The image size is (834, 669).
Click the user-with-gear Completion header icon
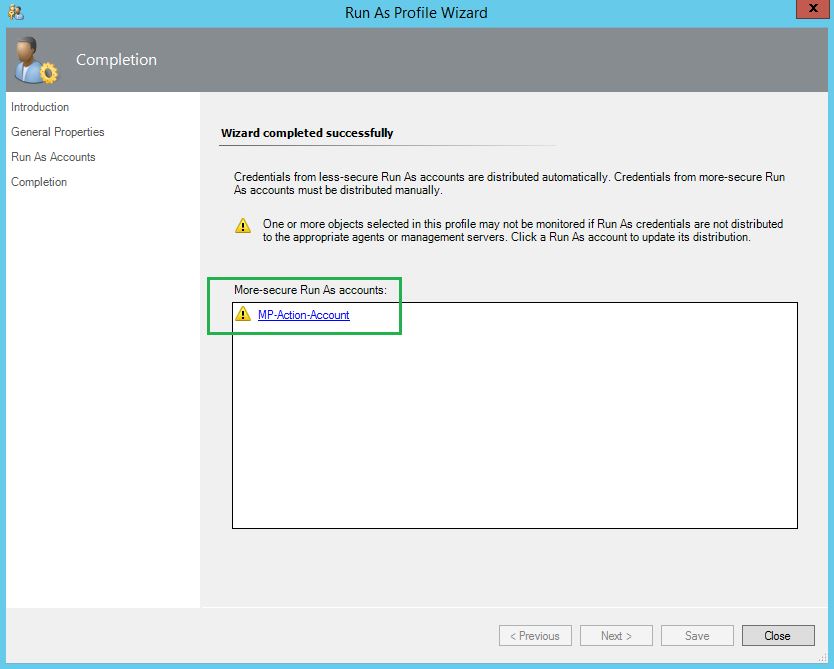point(36,60)
